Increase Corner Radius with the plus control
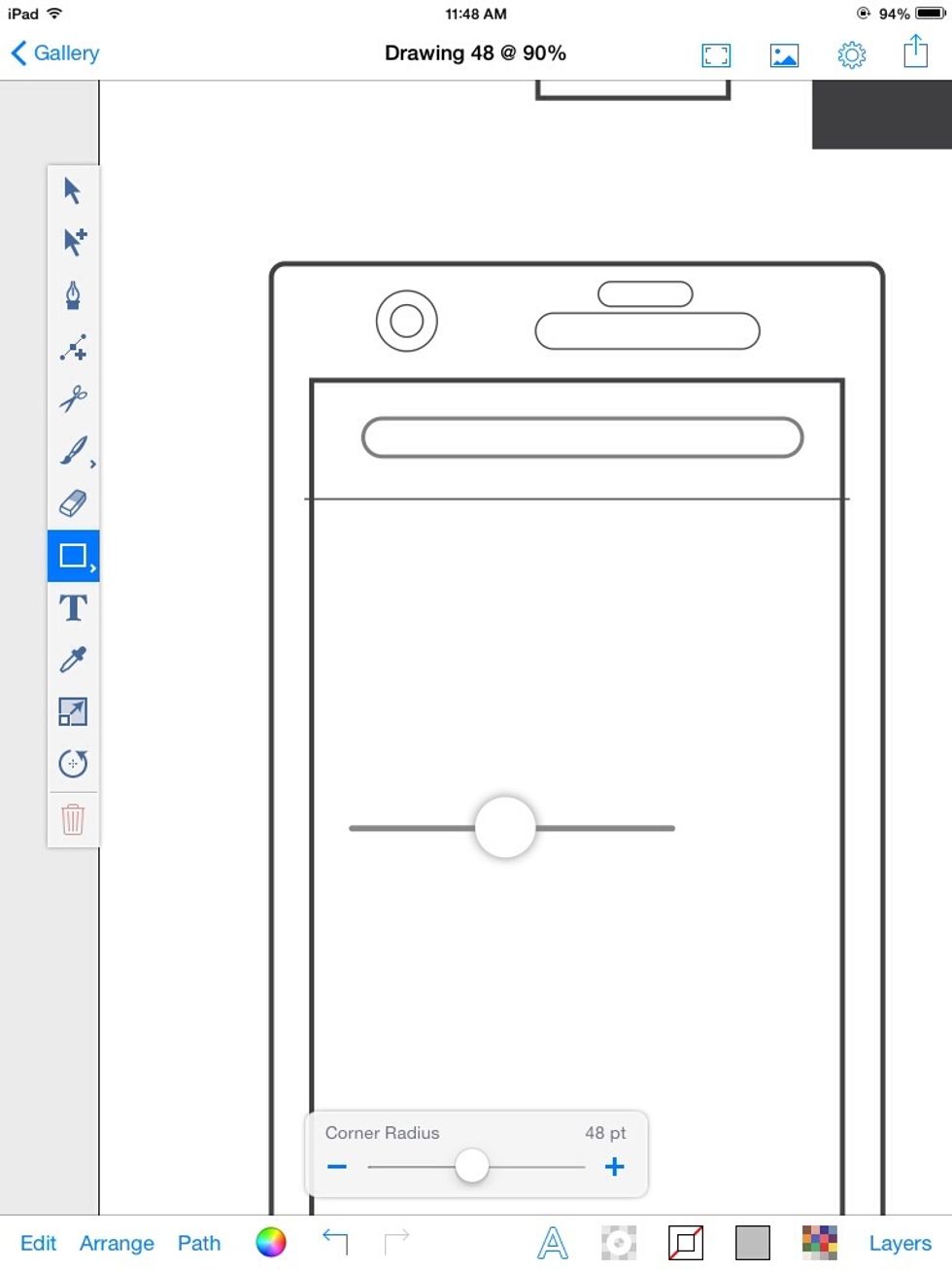This screenshot has height=1270, width=952. coord(613,1165)
